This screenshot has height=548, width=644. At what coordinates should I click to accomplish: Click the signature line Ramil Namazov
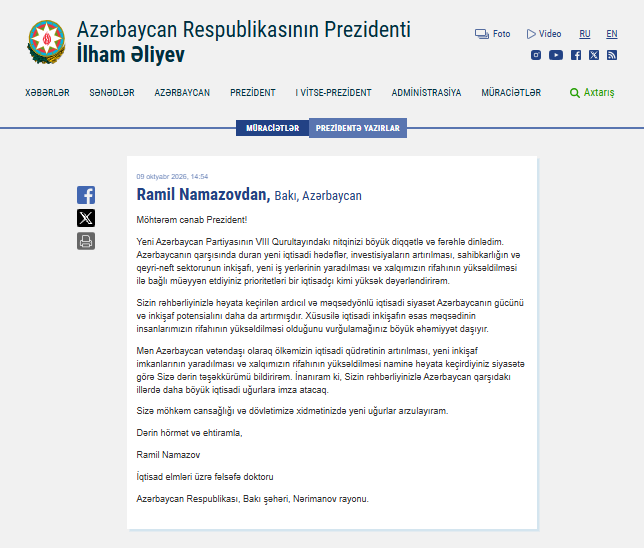168,455
